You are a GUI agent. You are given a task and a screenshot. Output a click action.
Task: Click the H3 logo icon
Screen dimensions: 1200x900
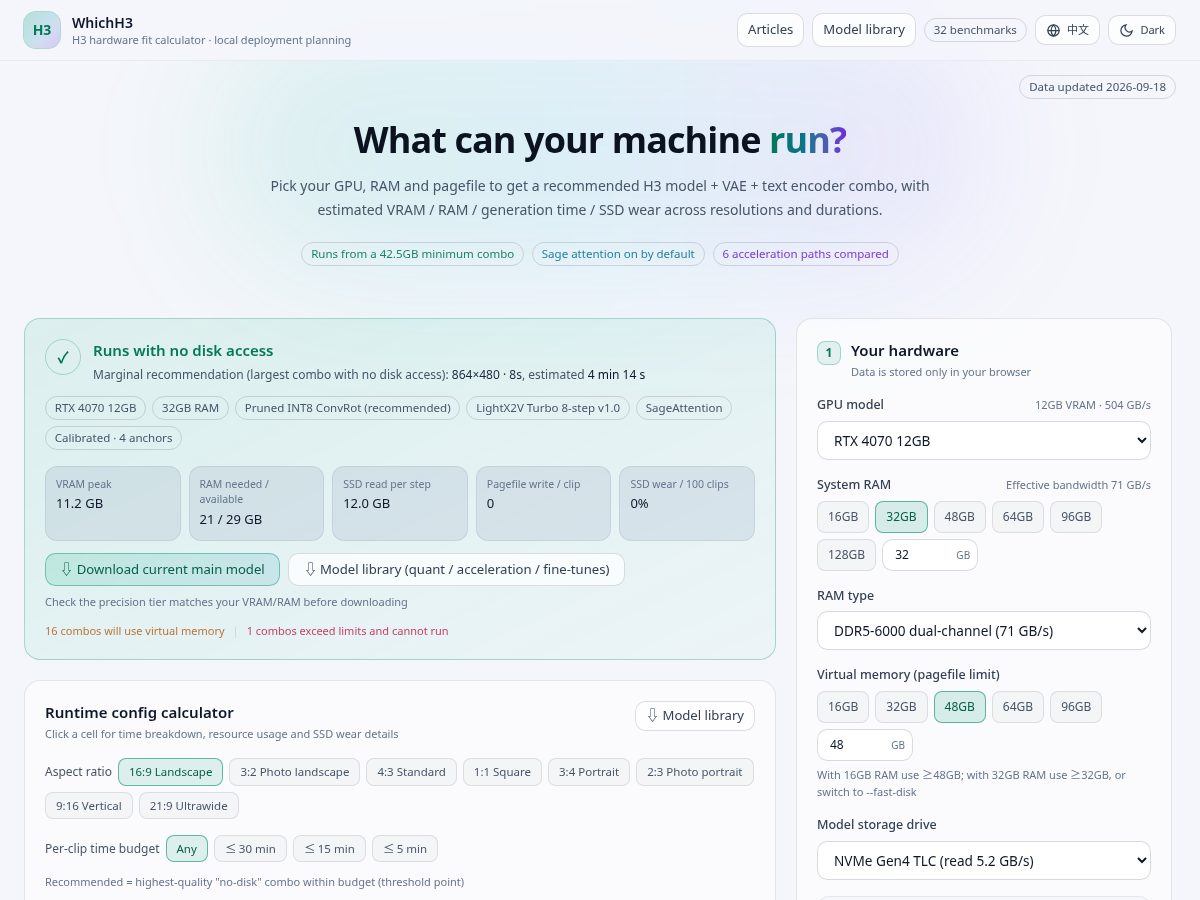tap(42, 30)
